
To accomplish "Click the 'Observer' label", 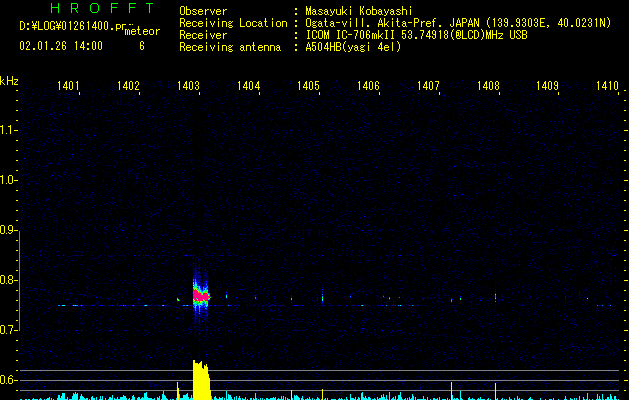I will coord(203,11).
